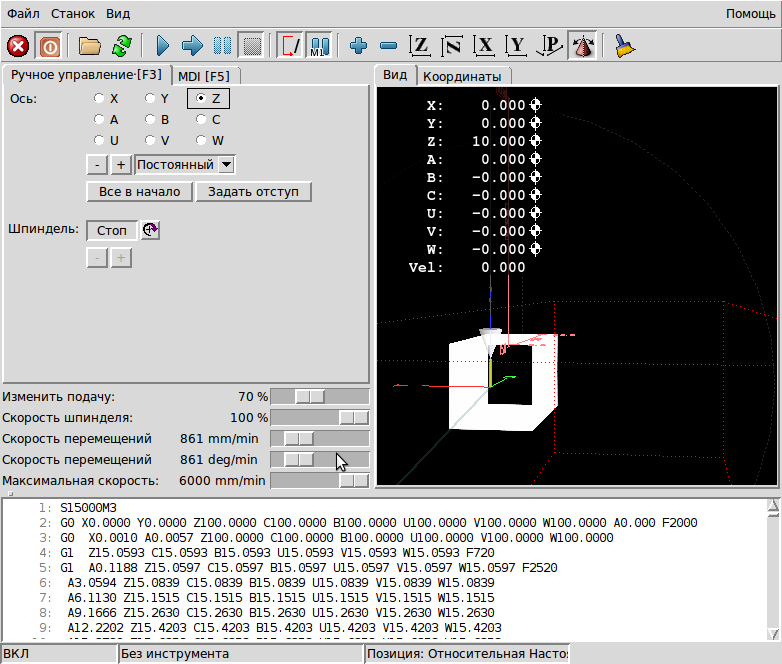Clear the live plot with broom icon
The height and width of the screenshot is (664, 782).
626,46
